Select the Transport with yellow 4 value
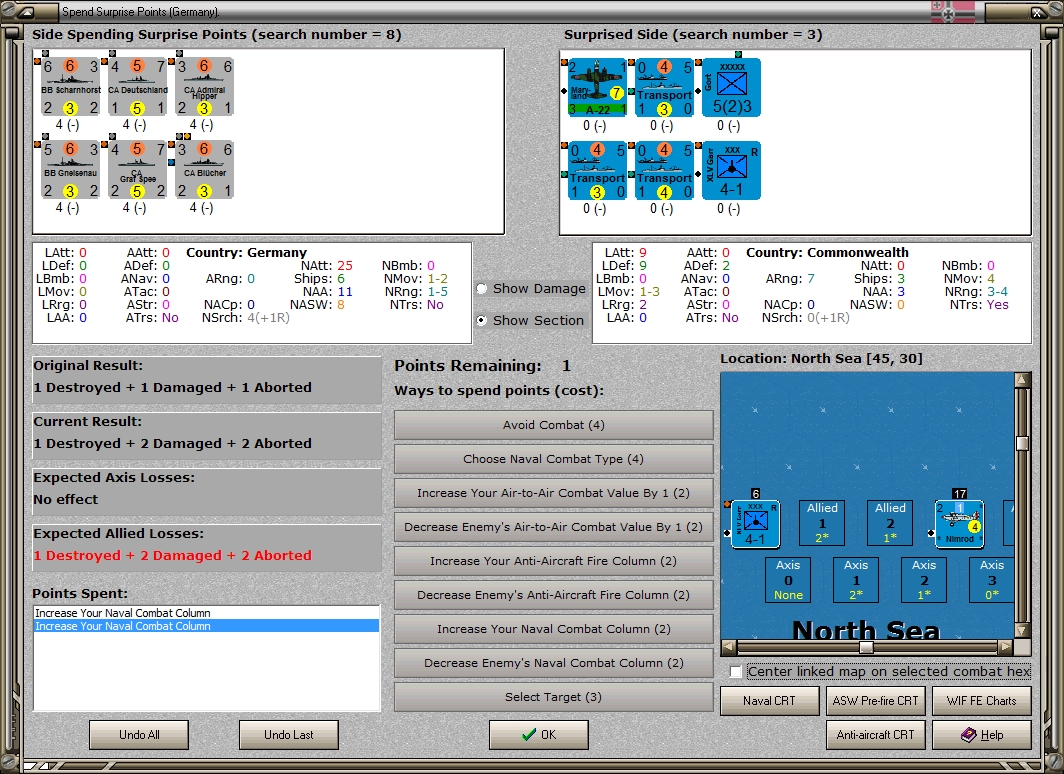1064x774 pixels. point(664,170)
